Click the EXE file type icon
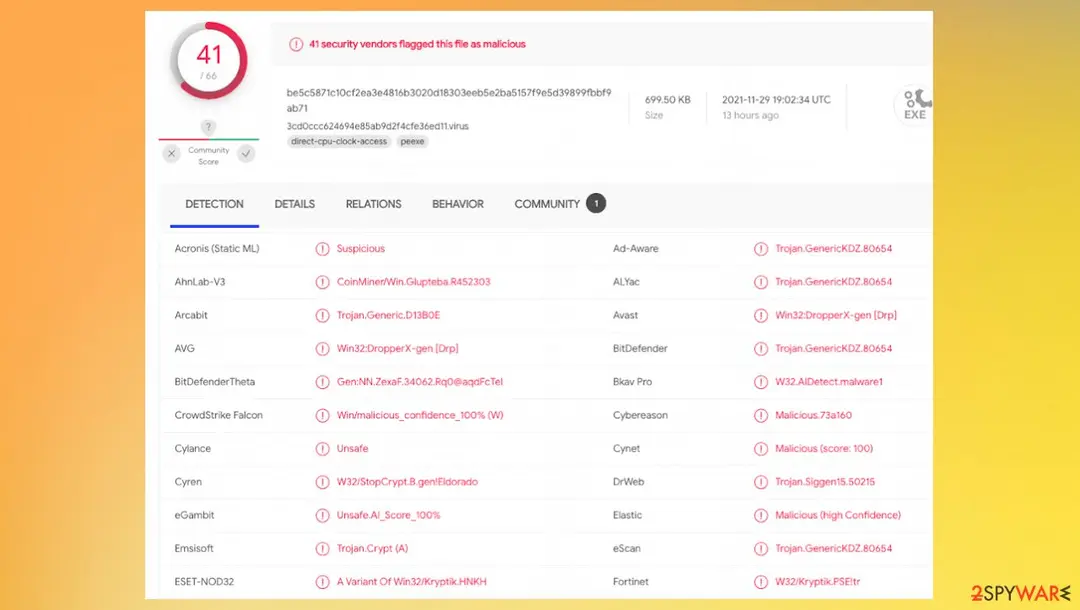Image resolution: width=1080 pixels, height=610 pixels. [x=915, y=105]
